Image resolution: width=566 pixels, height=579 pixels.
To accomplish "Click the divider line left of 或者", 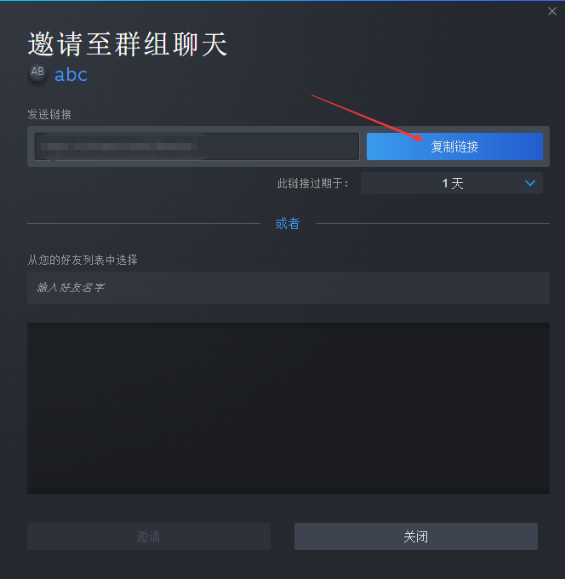I will (144, 223).
